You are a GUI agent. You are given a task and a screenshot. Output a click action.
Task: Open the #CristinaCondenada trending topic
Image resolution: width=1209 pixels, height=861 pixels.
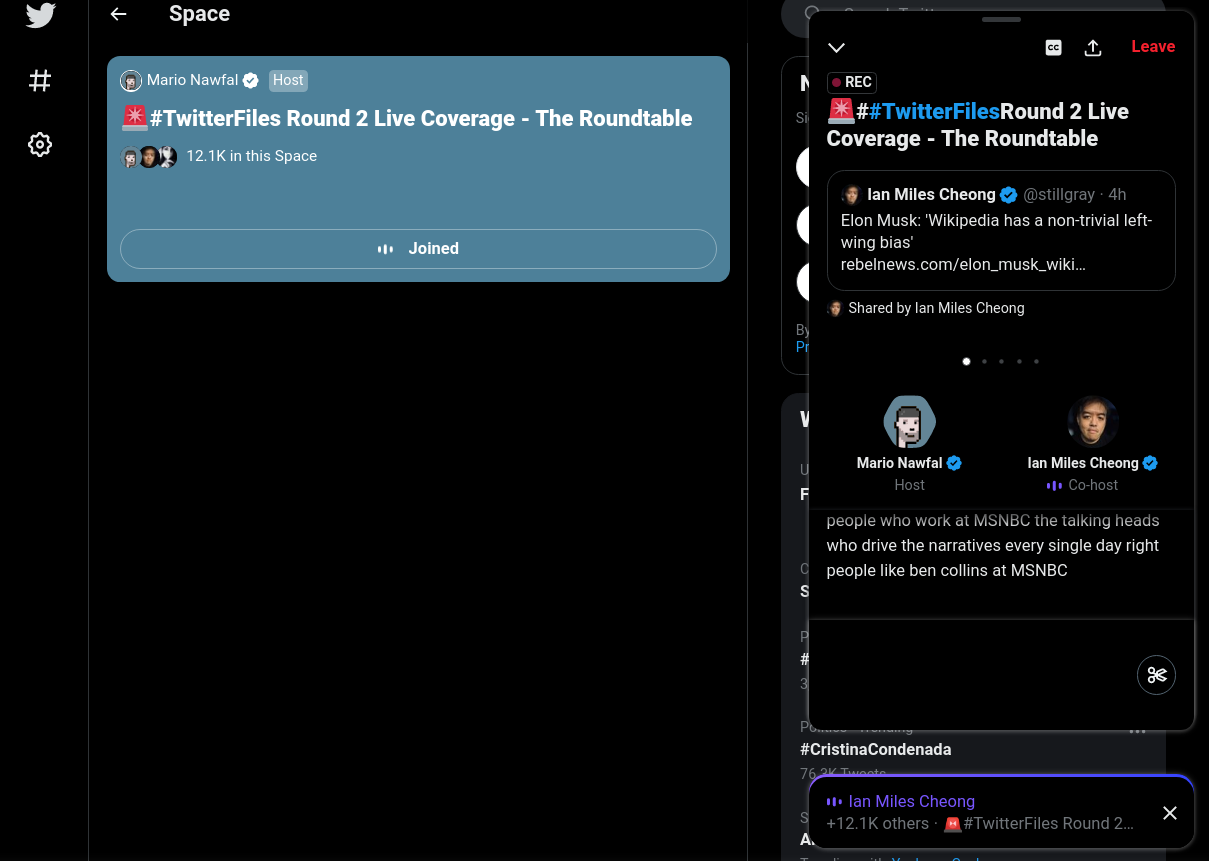[876, 749]
